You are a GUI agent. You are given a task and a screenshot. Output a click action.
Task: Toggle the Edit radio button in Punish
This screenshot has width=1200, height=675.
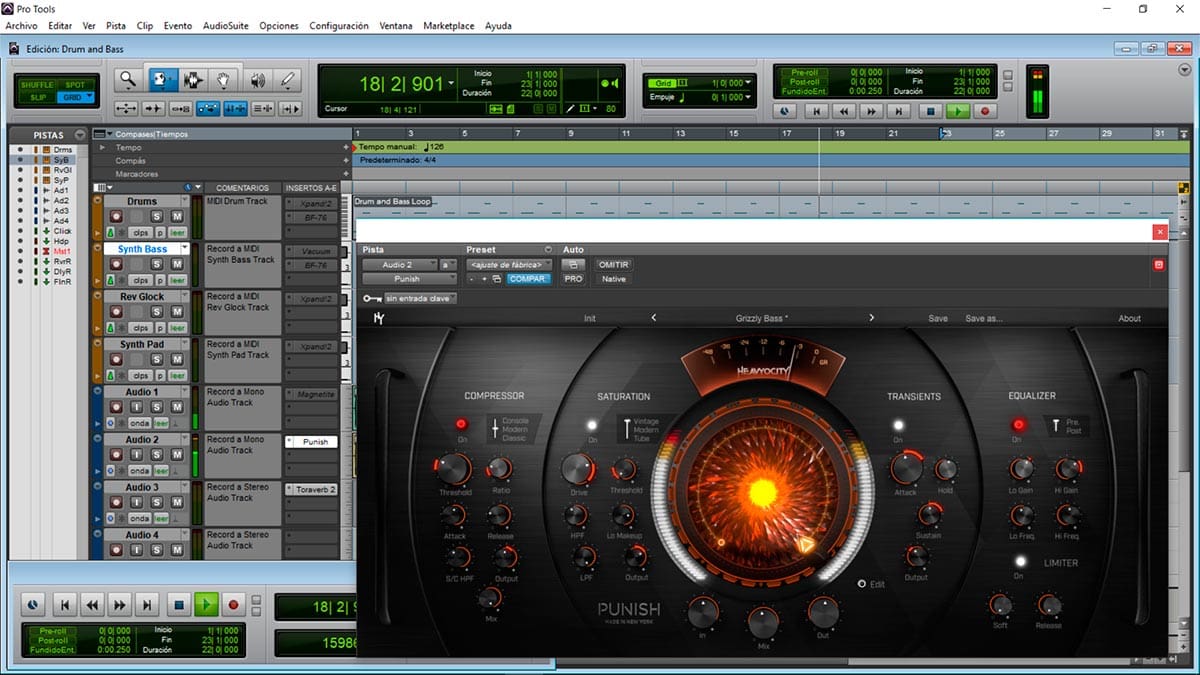tap(862, 584)
